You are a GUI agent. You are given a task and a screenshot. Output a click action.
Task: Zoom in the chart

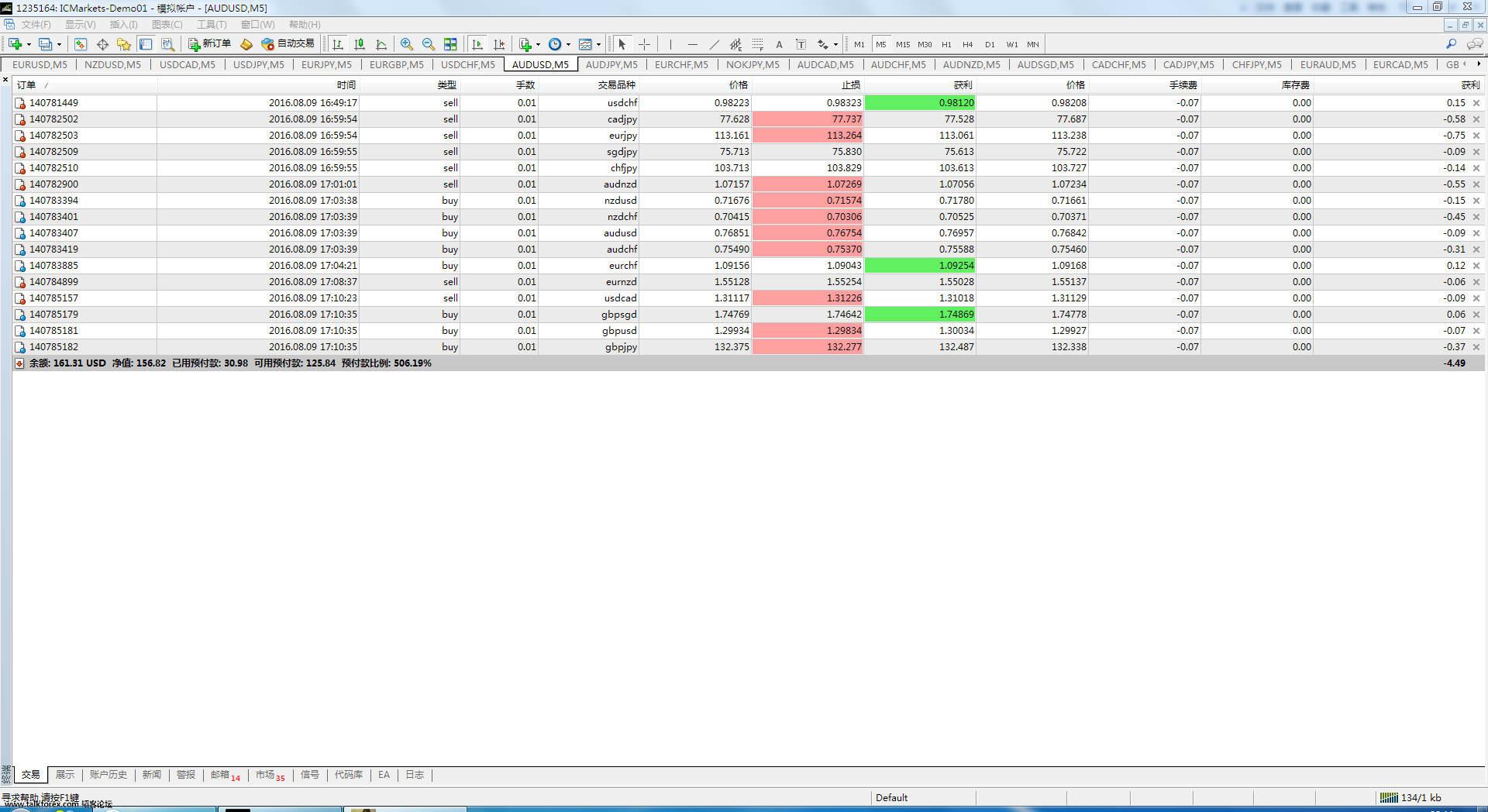(407, 44)
